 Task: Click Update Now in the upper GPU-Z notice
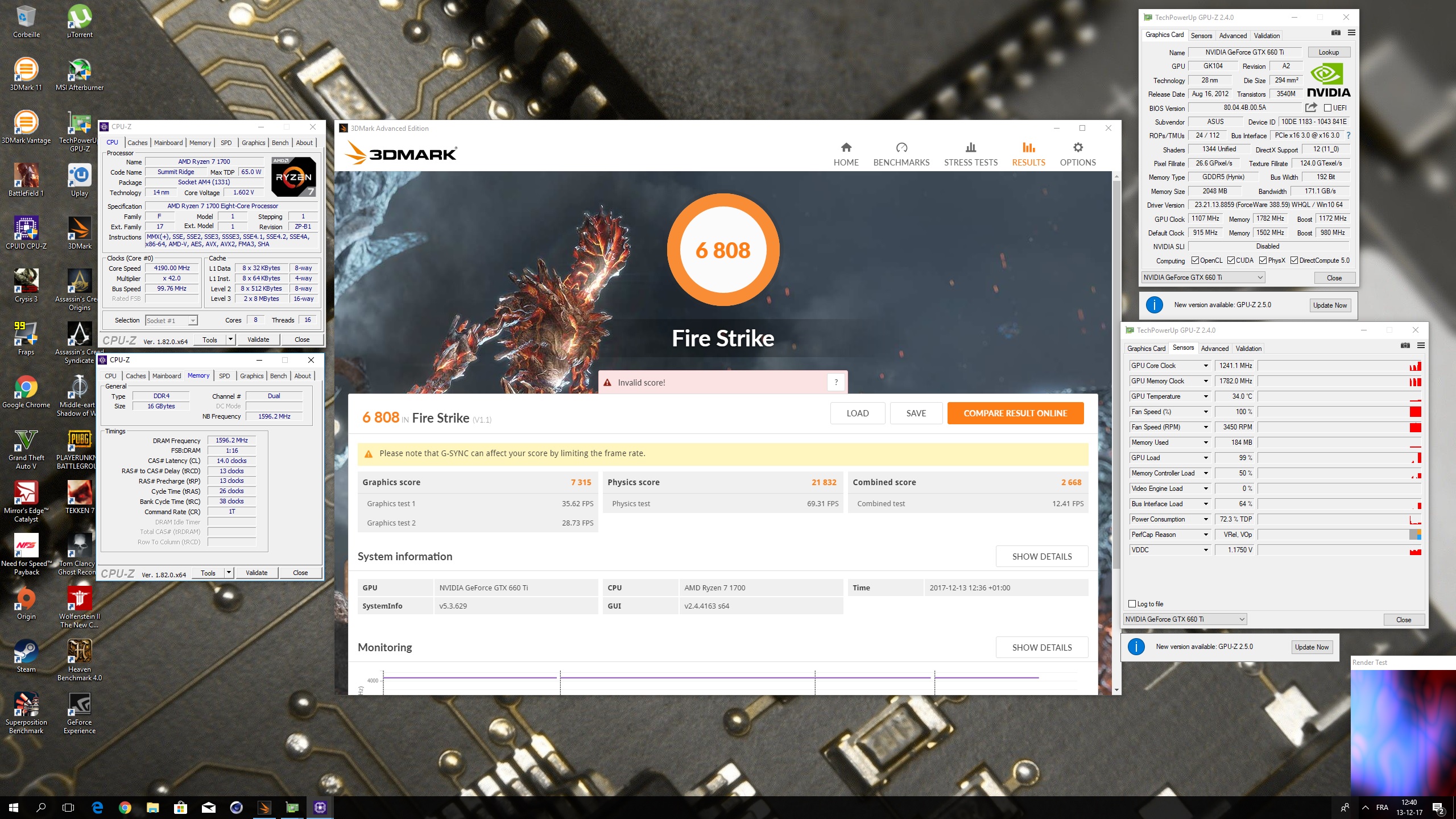(x=1330, y=305)
